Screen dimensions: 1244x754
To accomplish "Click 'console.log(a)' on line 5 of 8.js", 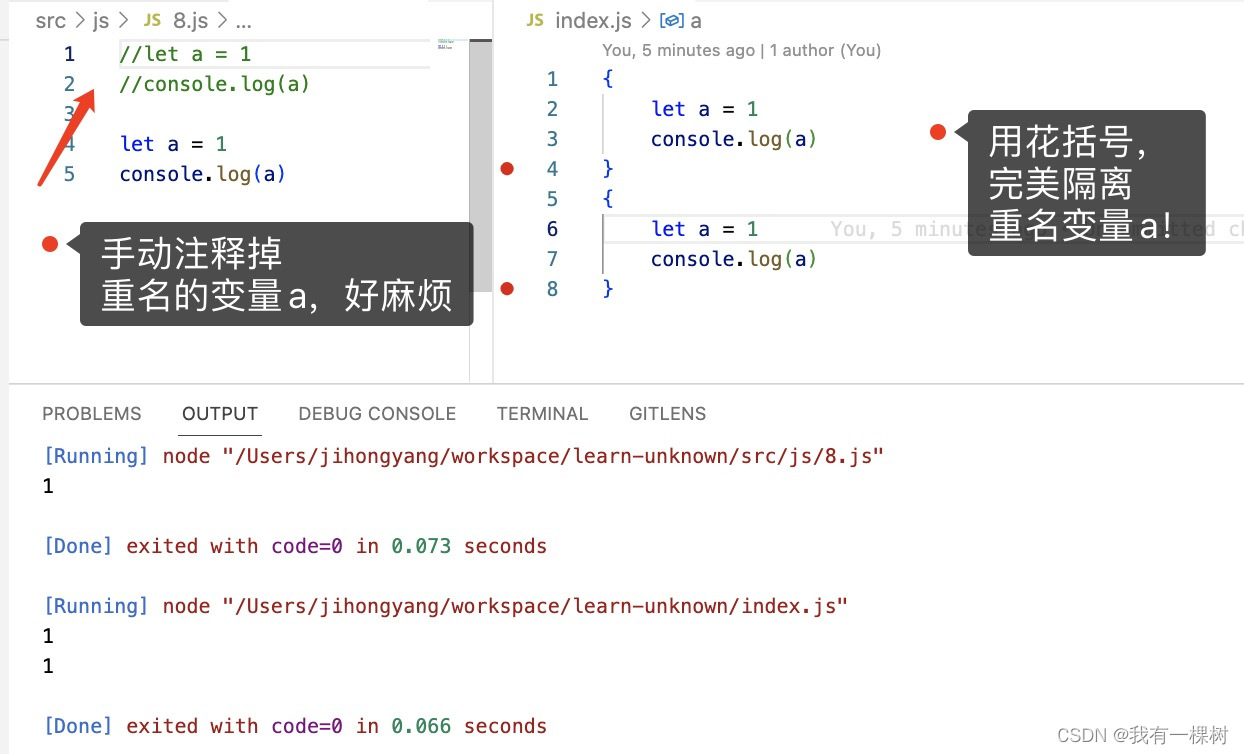I will point(203,174).
